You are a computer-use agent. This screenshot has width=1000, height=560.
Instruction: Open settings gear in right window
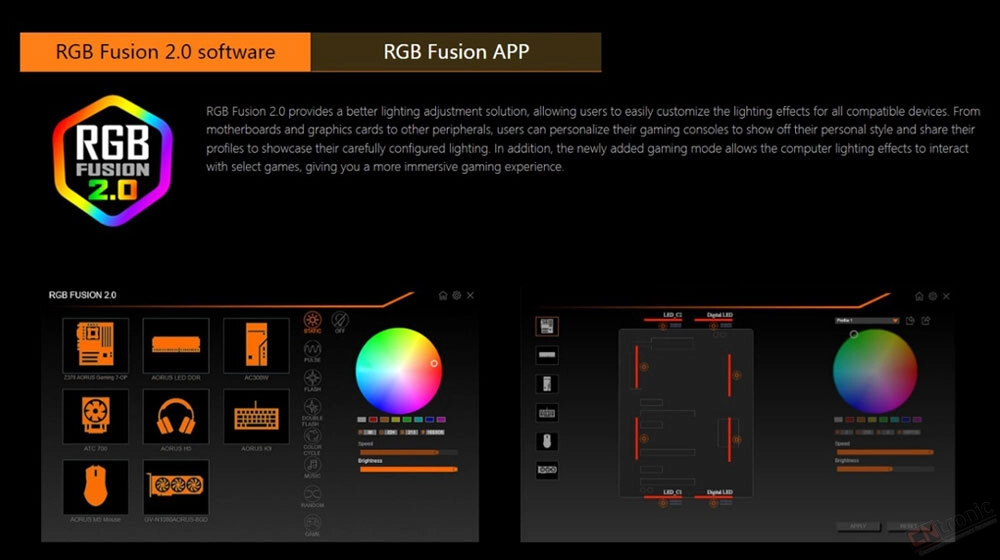point(932,296)
